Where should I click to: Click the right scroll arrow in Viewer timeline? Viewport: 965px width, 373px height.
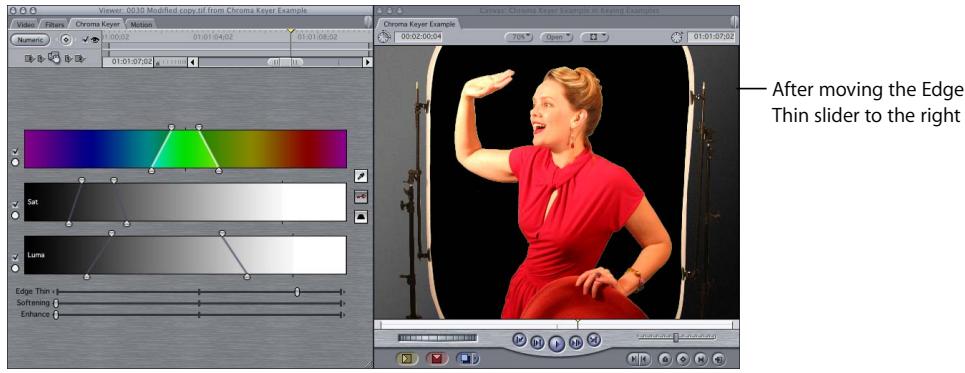click(x=367, y=62)
